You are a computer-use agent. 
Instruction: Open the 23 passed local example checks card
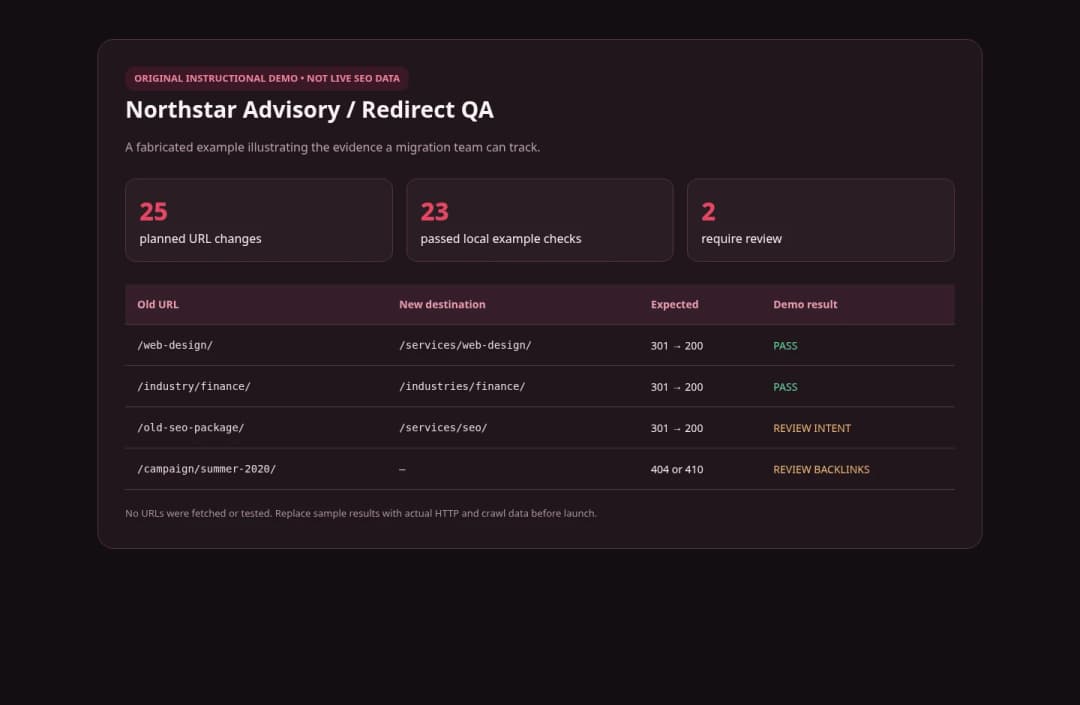coord(540,220)
